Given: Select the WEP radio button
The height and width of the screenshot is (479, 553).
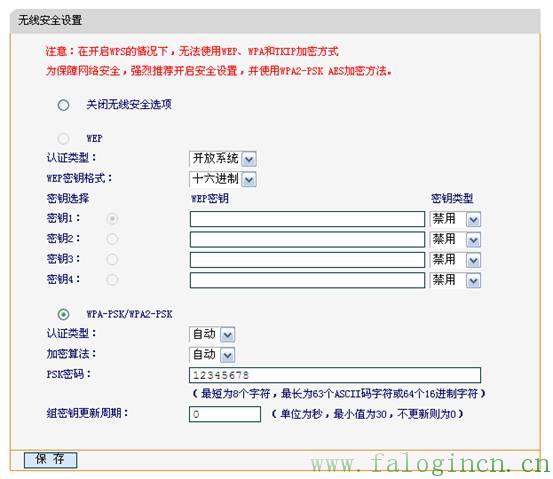Looking at the screenshot, I should tap(63, 139).
